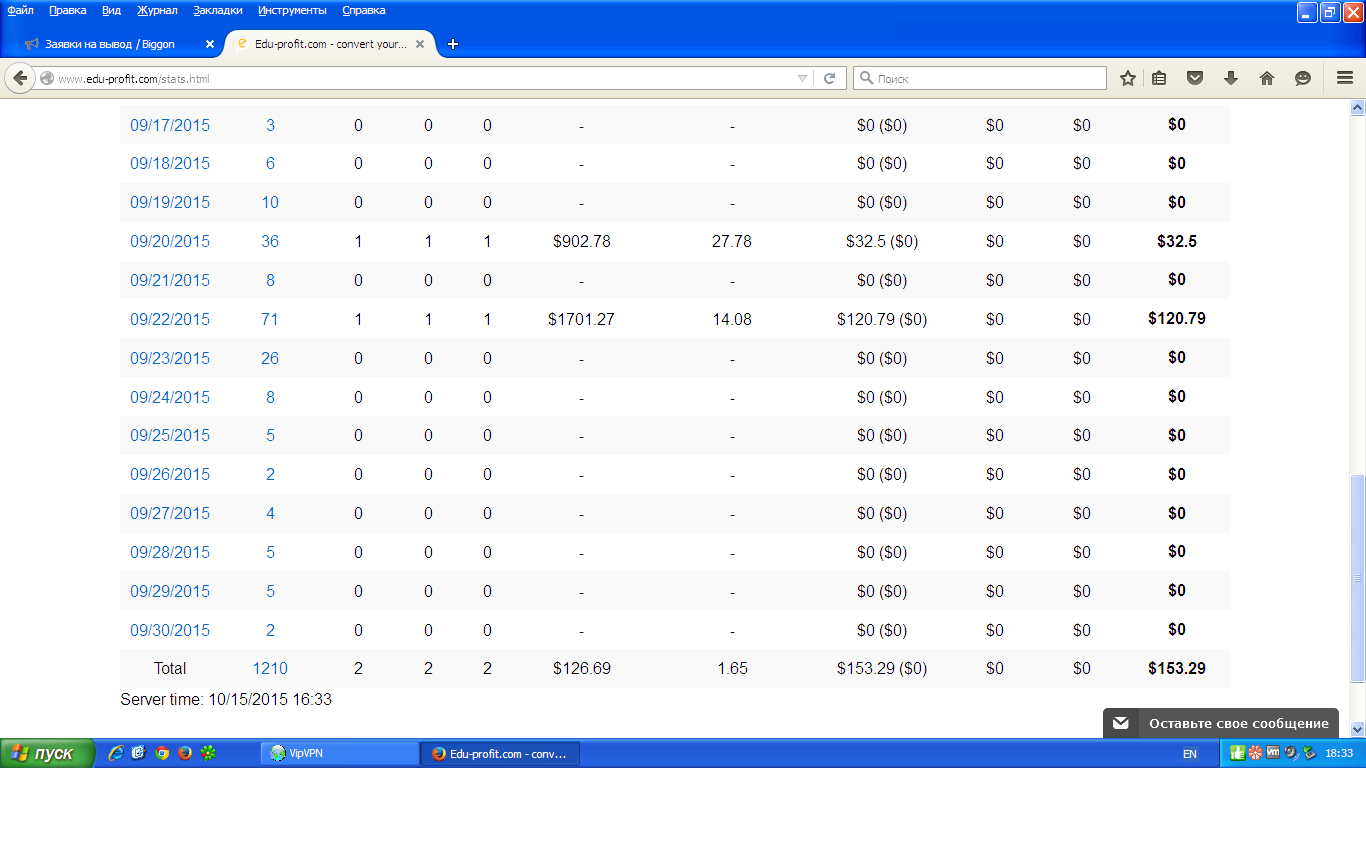Viewport: 1366px width, 848px height.
Task: Save page to Pocket icon
Action: click(1195, 78)
